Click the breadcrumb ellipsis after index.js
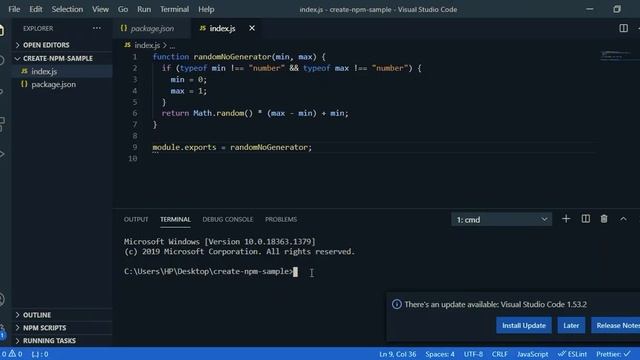 pos(172,46)
